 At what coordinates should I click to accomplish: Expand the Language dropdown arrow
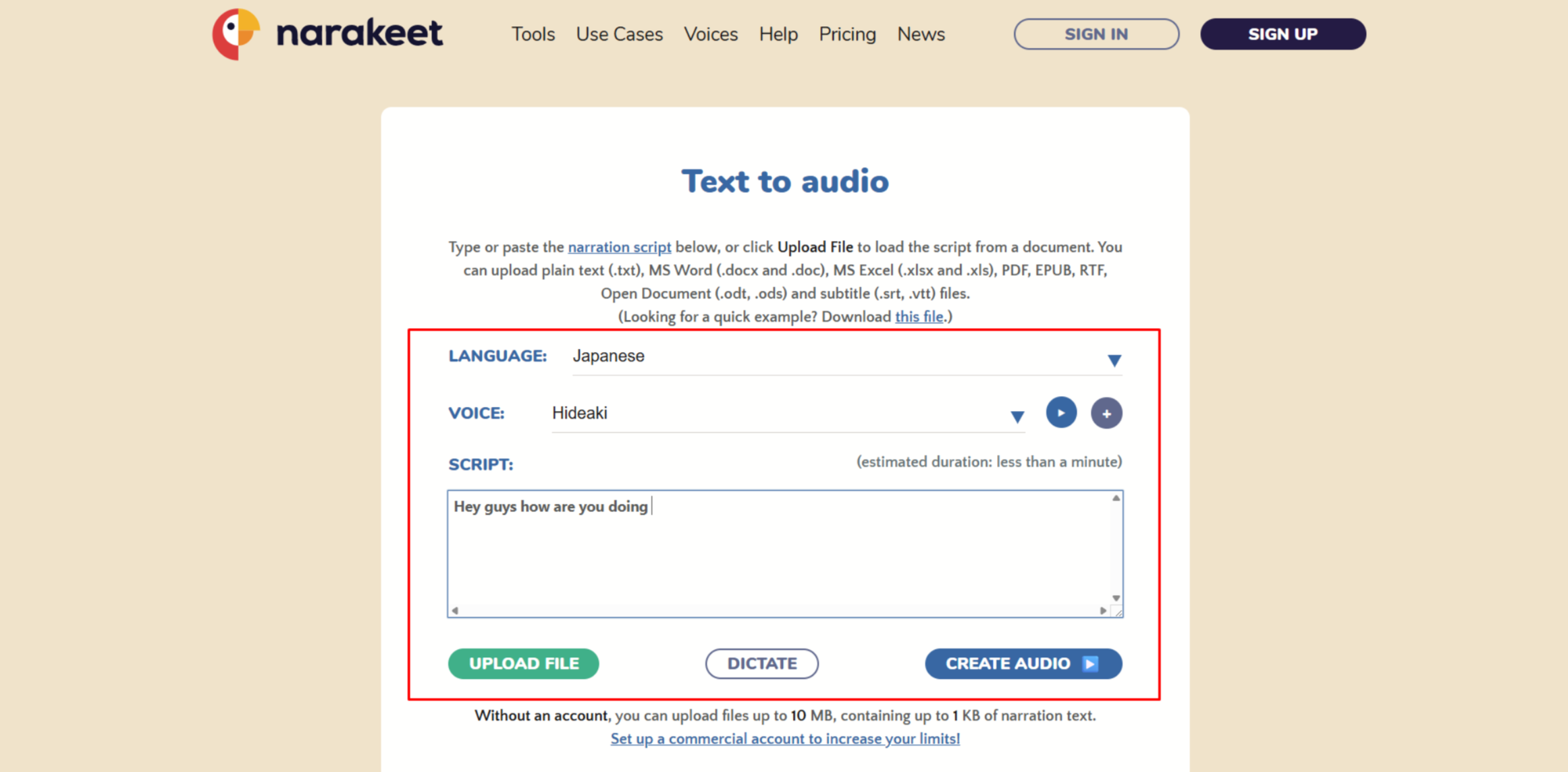[1114, 360]
